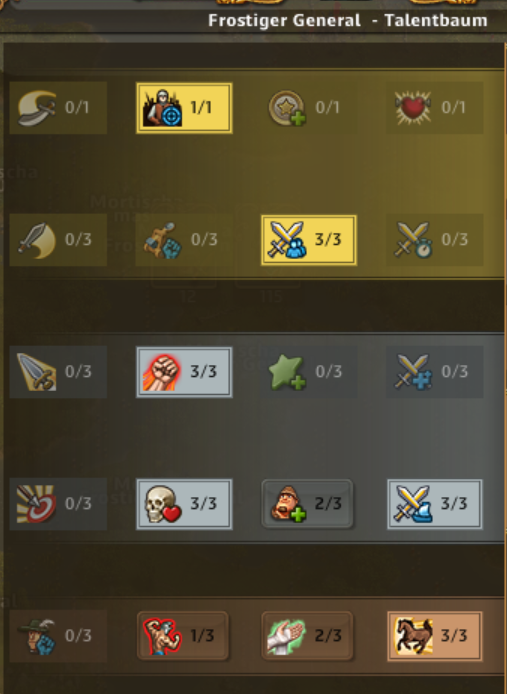
Task: Select the green glowing hand talent 2/3
Action: pyautogui.click(x=307, y=635)
